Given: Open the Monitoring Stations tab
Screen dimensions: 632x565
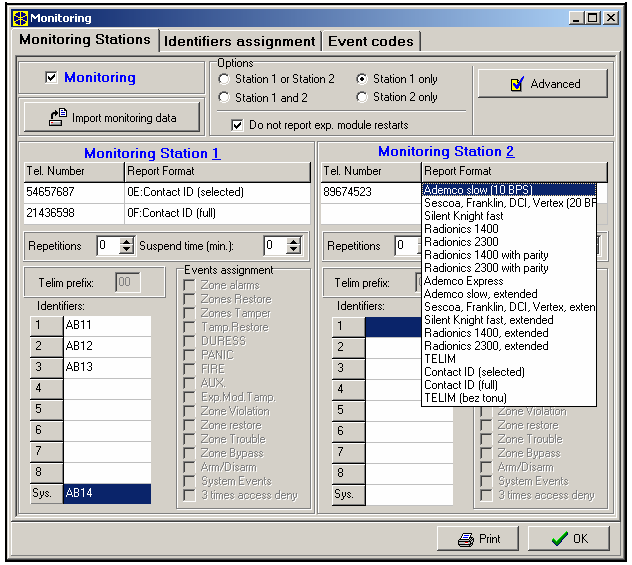Looking at the screenshot, I should (x=85, y=40).
